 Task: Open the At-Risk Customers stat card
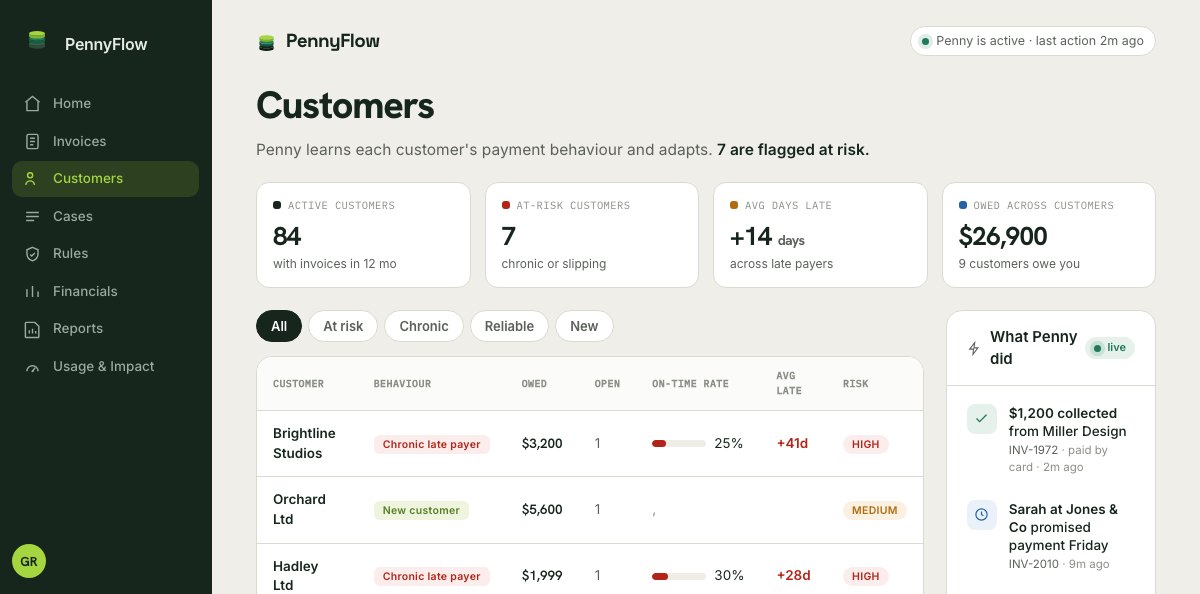(x=592, y=235)
